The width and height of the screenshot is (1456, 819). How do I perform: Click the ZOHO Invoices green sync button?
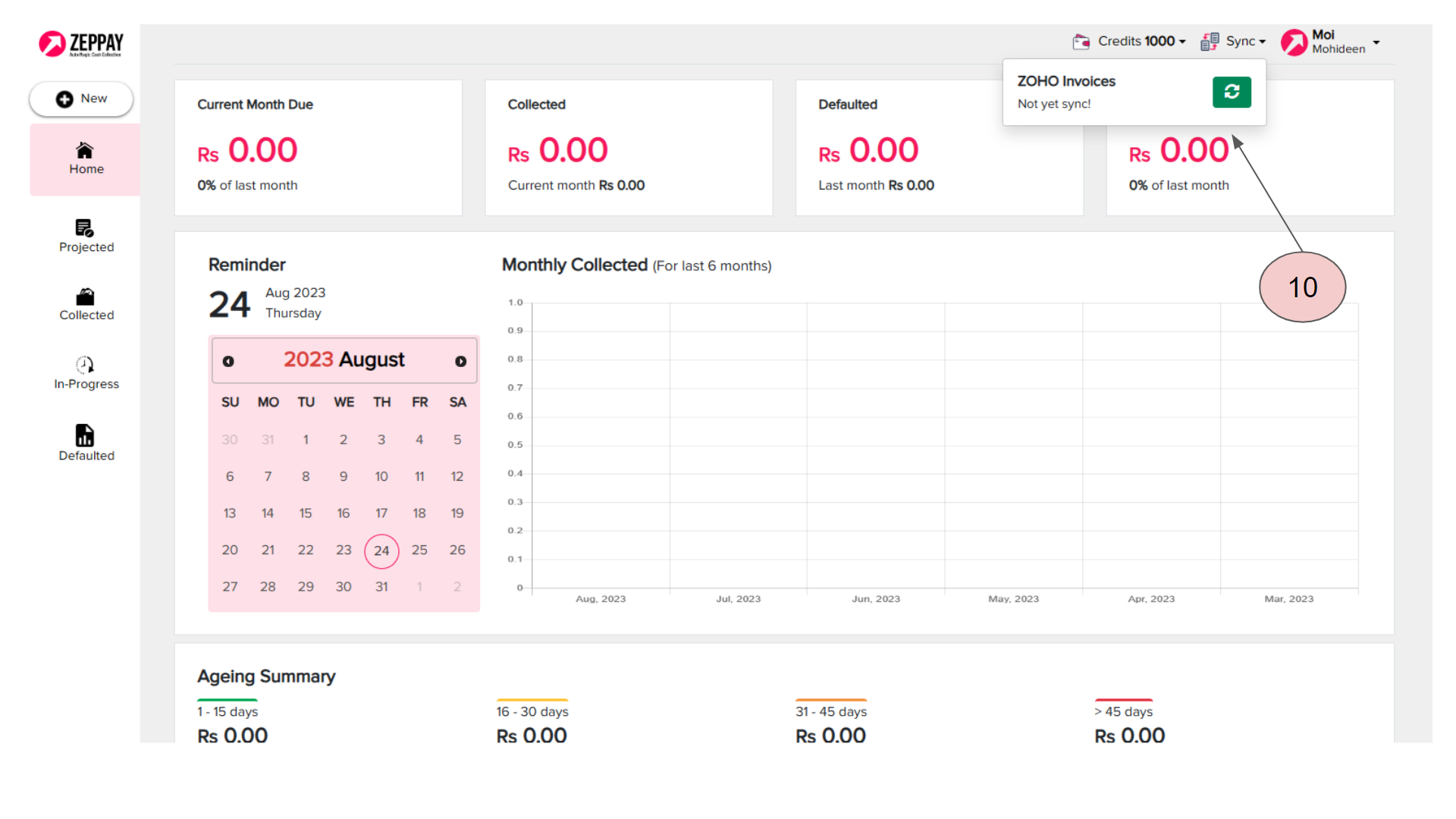(x=1231, y=92)
